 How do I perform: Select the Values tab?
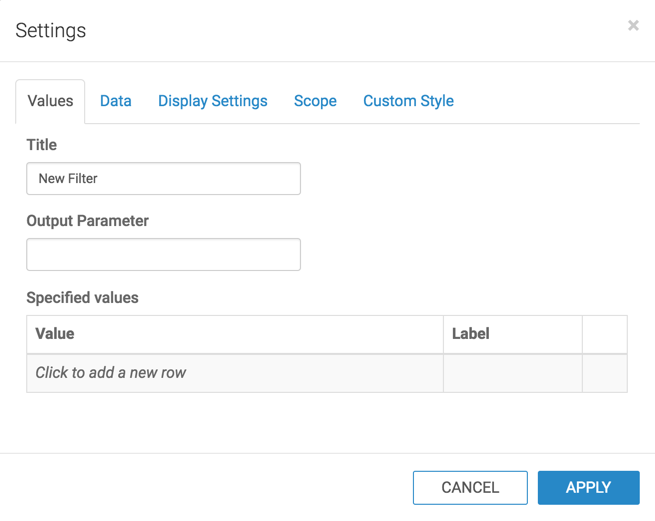coord(50,101)
